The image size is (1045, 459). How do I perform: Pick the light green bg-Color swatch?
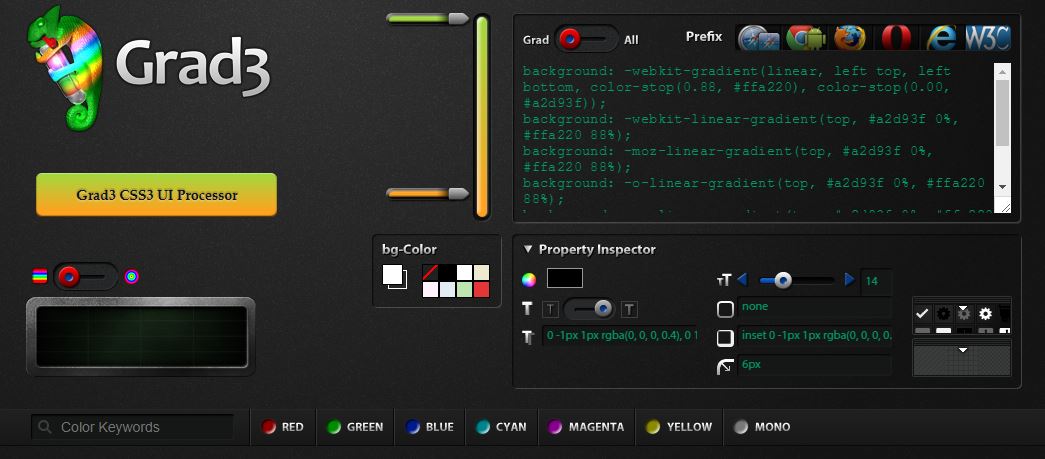click(x=465, y=289)
